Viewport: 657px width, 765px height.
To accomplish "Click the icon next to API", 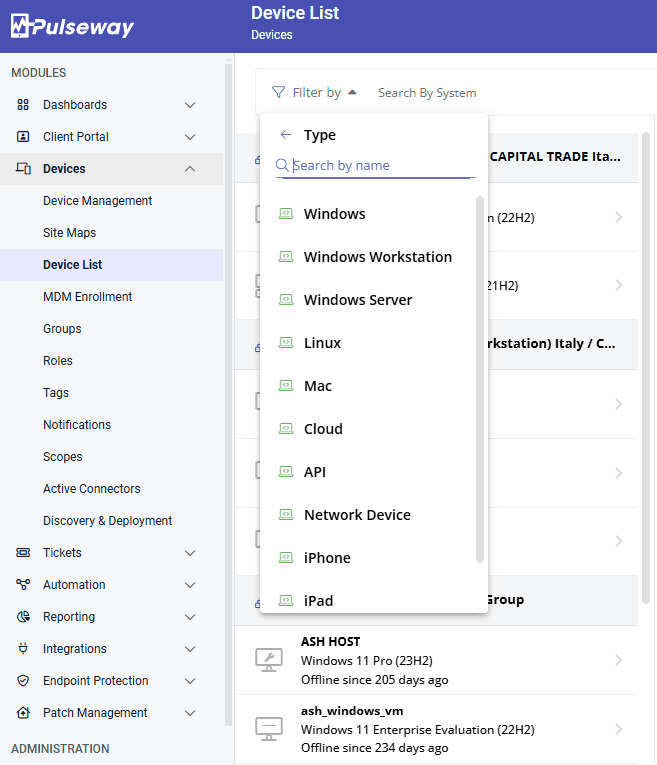I will [x=286, y=471].
